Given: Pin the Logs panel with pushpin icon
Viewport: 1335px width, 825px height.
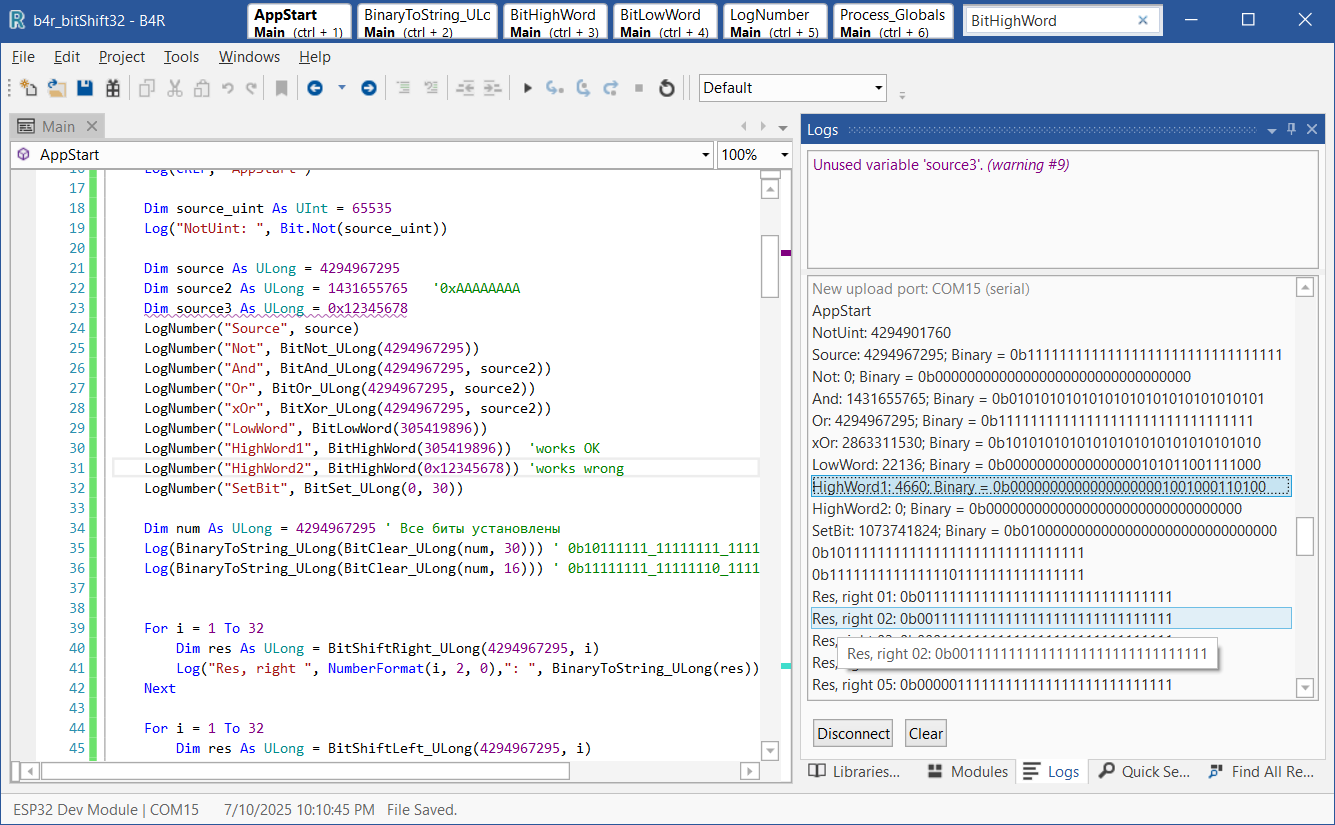Looking at the screenshot, I should pyautogui.click(x=1291, y=130).
